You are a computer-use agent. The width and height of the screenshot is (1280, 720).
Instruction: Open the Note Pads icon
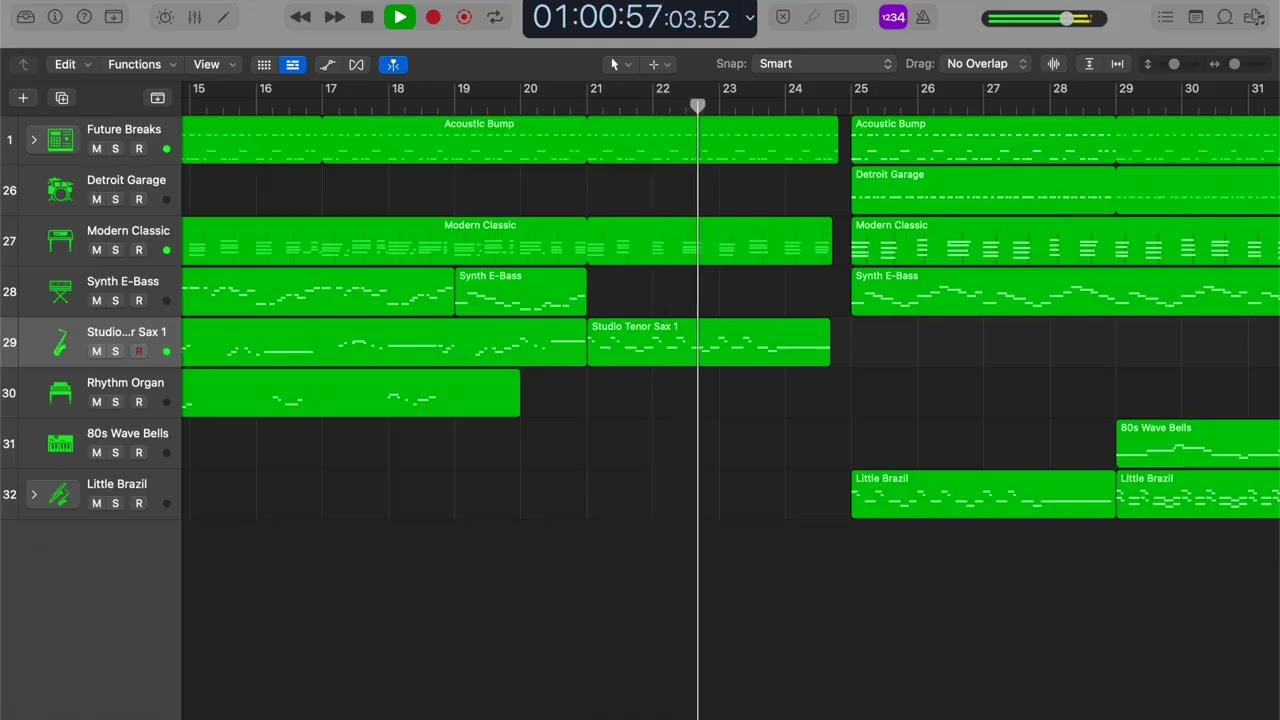[x=1195, y=17]
